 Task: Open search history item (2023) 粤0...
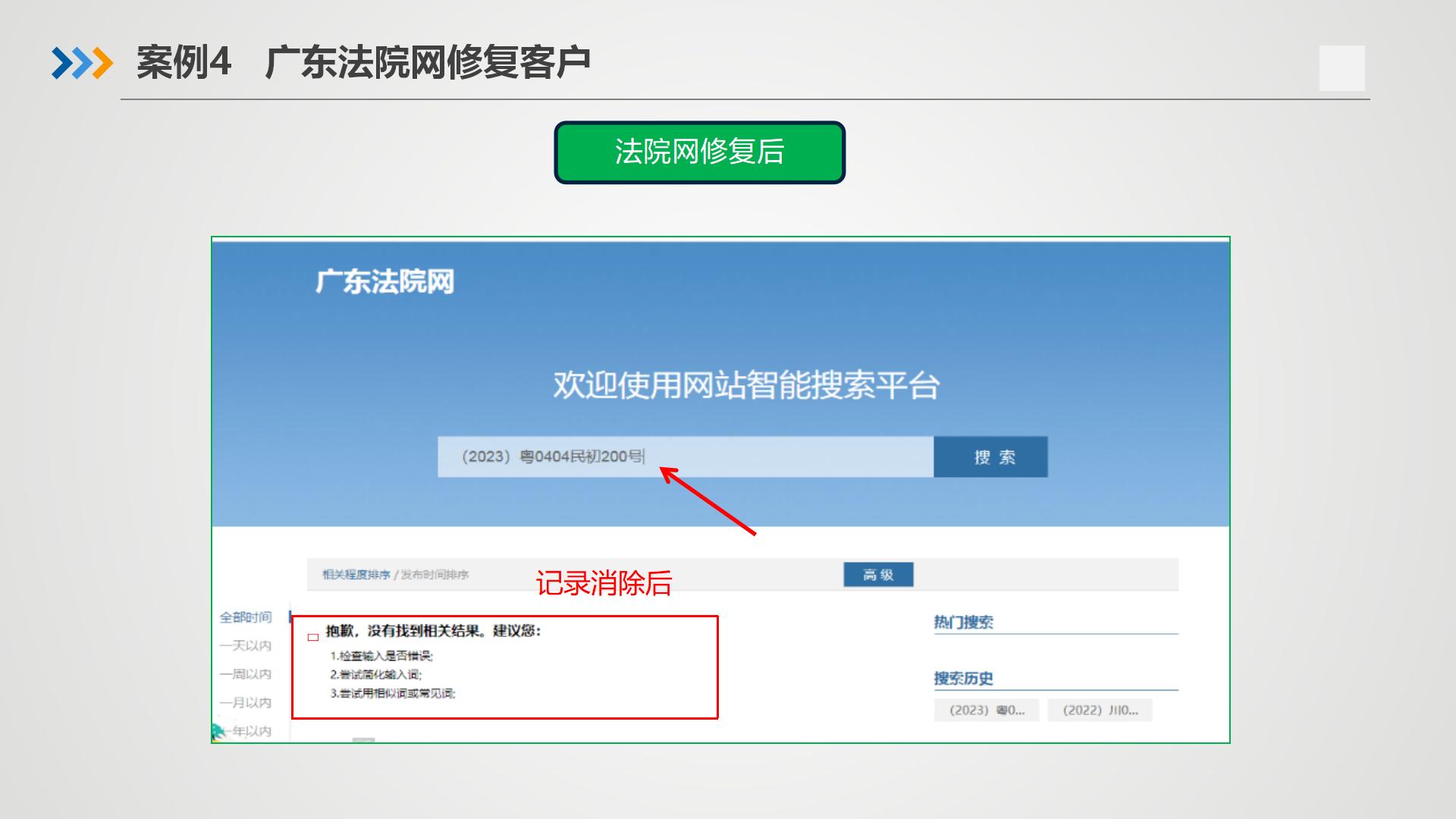pyautogui.click(x=987, y=711)
